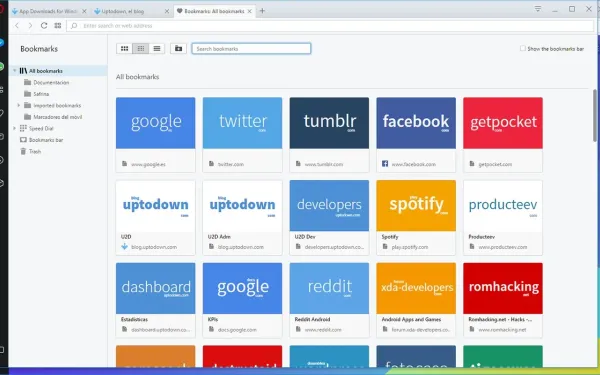Click the address bar search field
The image size is (600, 375).
tap(331, 26)
